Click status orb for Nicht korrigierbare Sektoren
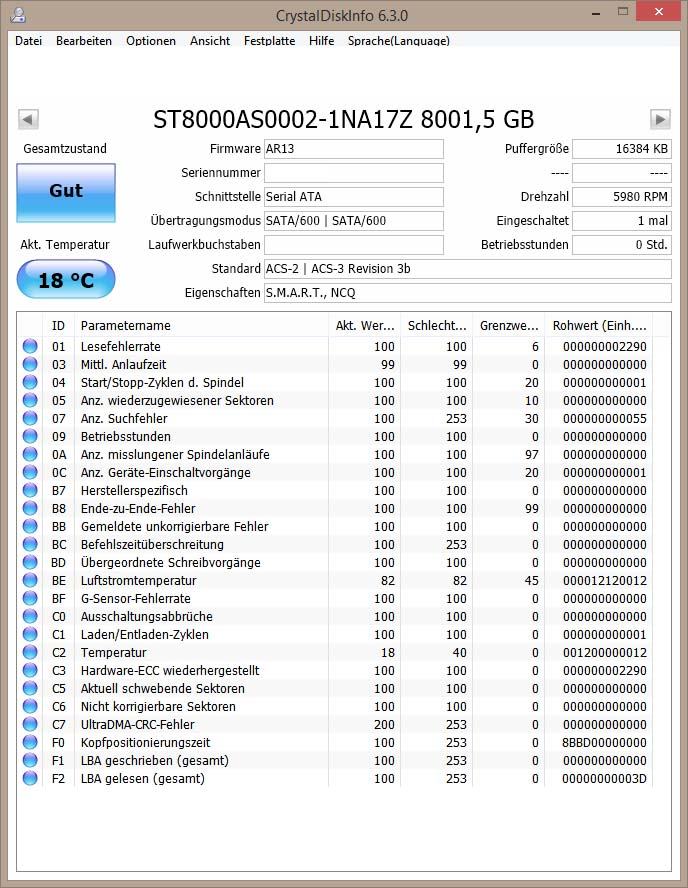 pyautogui.click(x=30, y=706)
